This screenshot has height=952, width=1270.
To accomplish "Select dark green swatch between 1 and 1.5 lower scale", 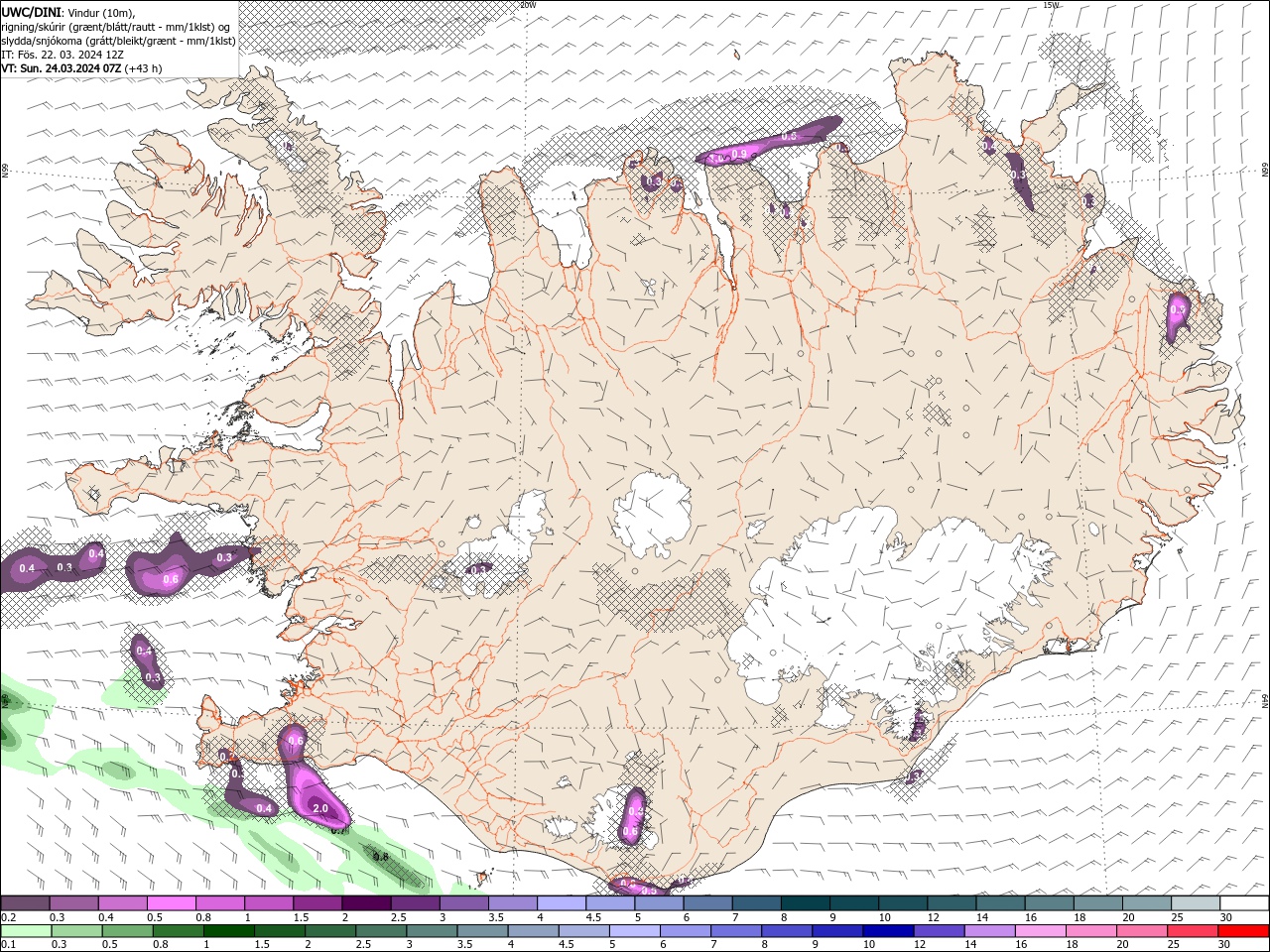I will pos(230,931).
